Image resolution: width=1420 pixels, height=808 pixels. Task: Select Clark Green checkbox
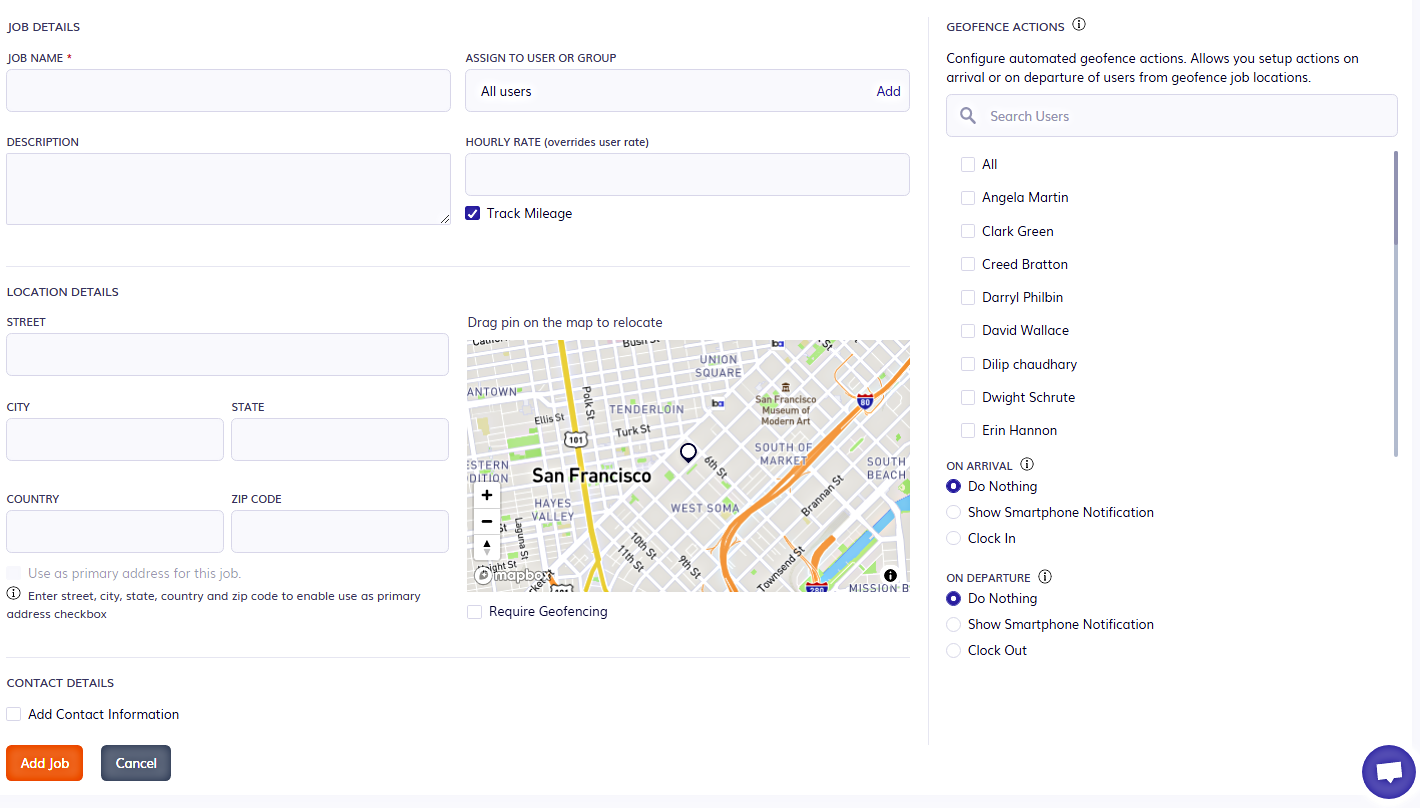click(x=968, y=231)
